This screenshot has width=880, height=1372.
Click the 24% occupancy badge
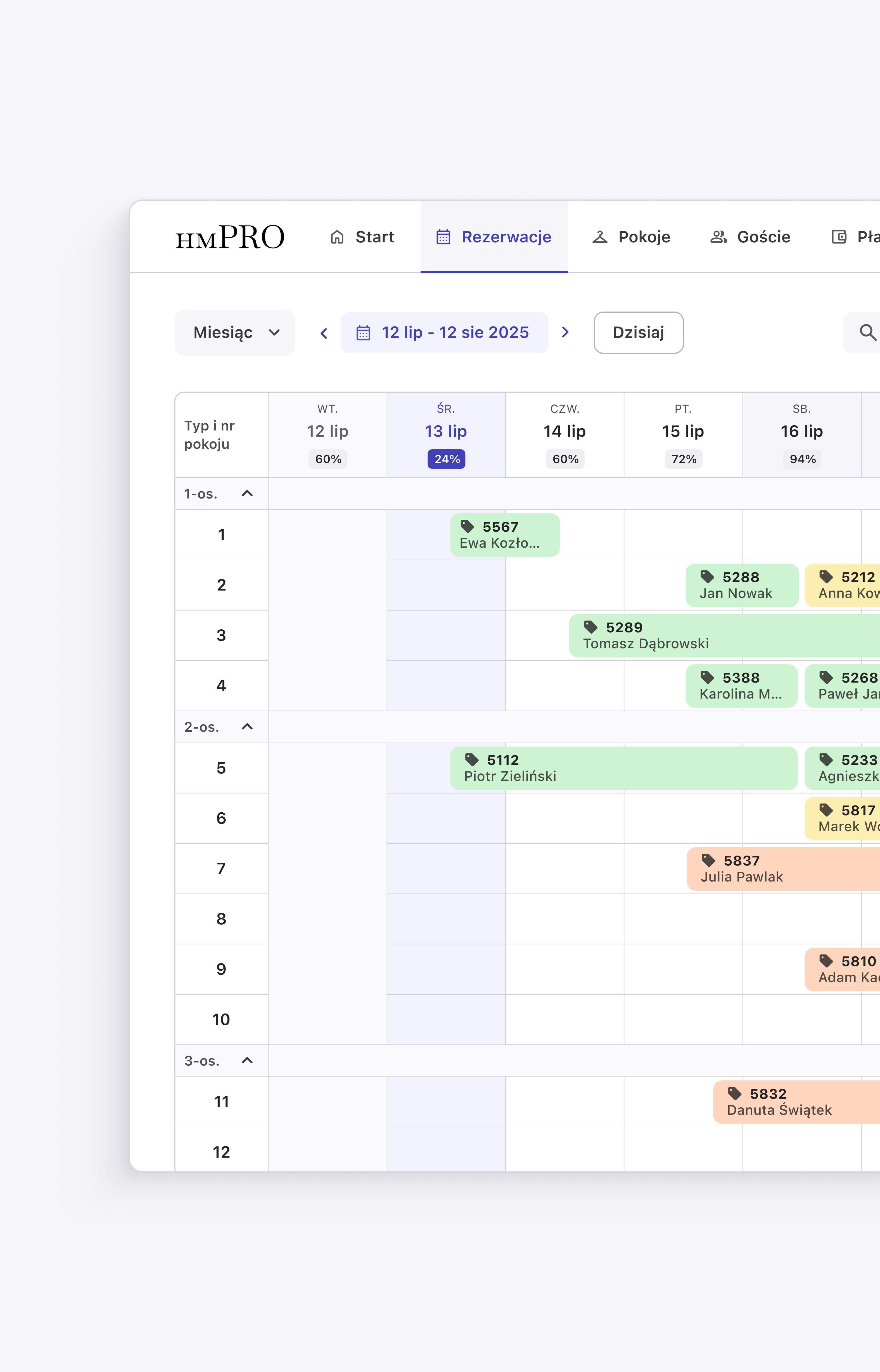[447, 459]
